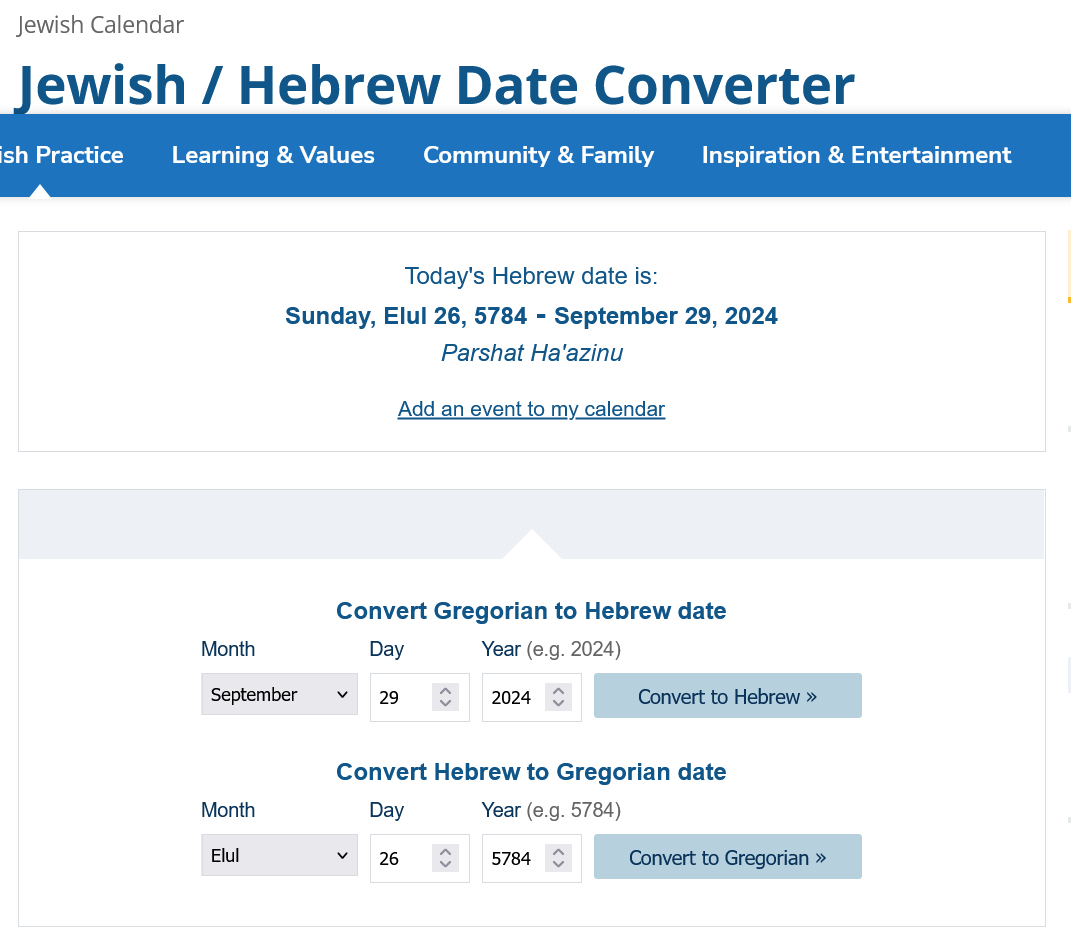Image resolution: width=1071 pixels, height=945 pixels.
Task: Open the Learning & Values menu
Action: 273,155
